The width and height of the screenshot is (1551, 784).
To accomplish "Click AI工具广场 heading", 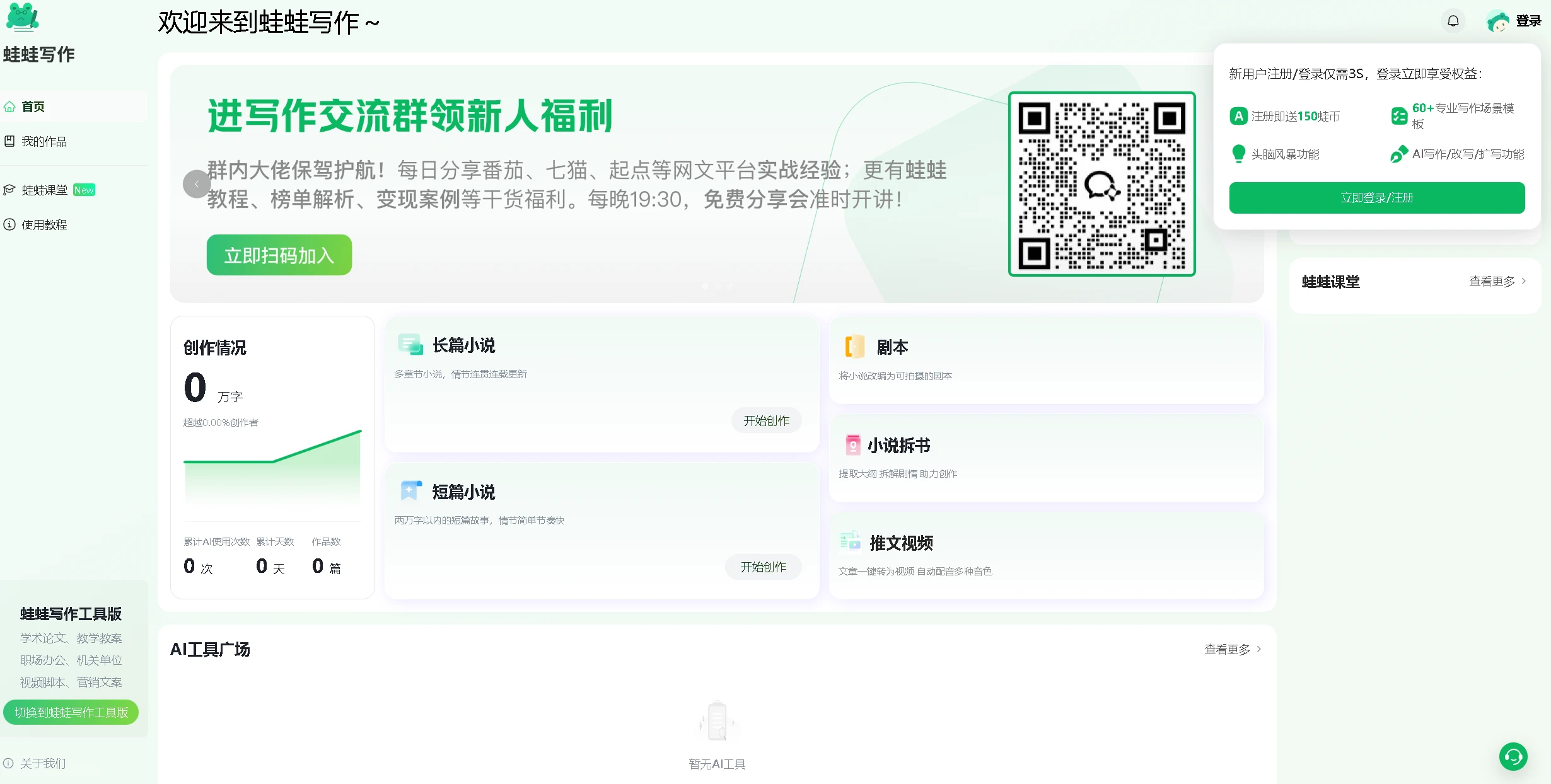I will pos(210,649).
